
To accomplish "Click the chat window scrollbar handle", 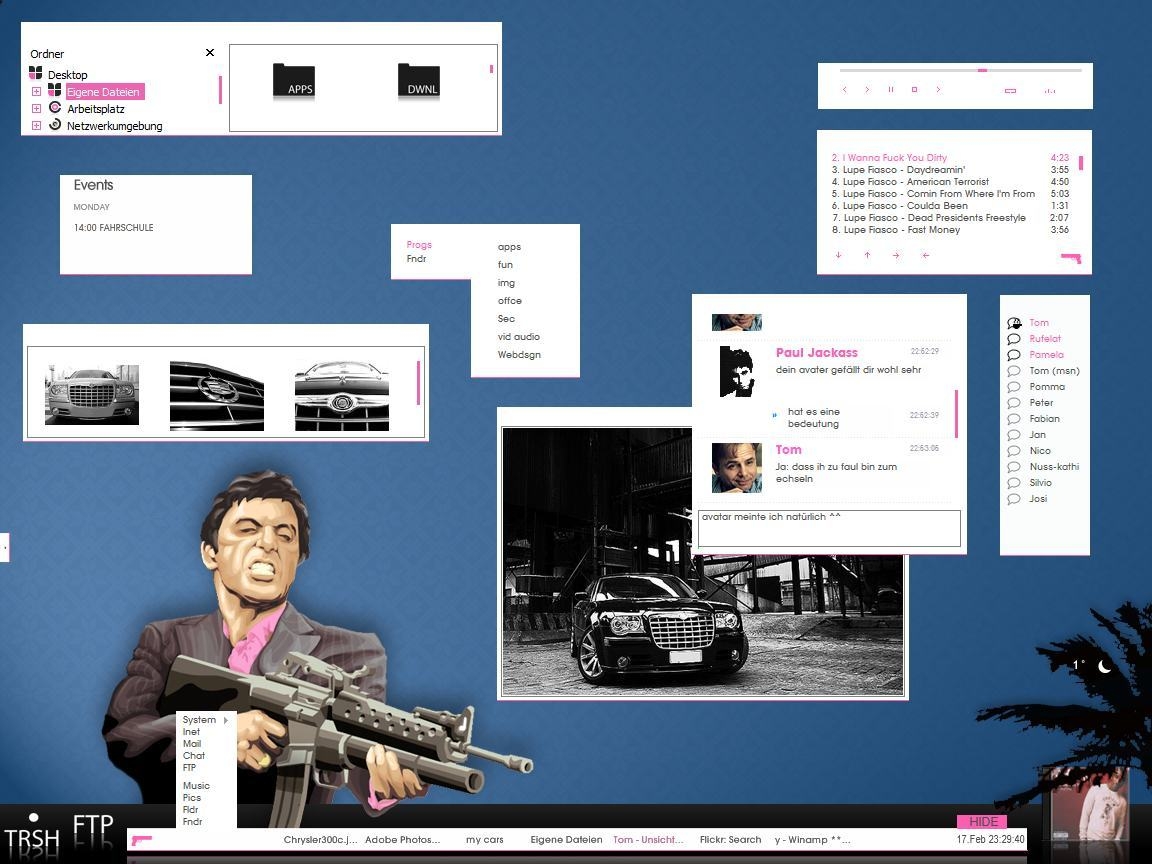I will point(956,414).
